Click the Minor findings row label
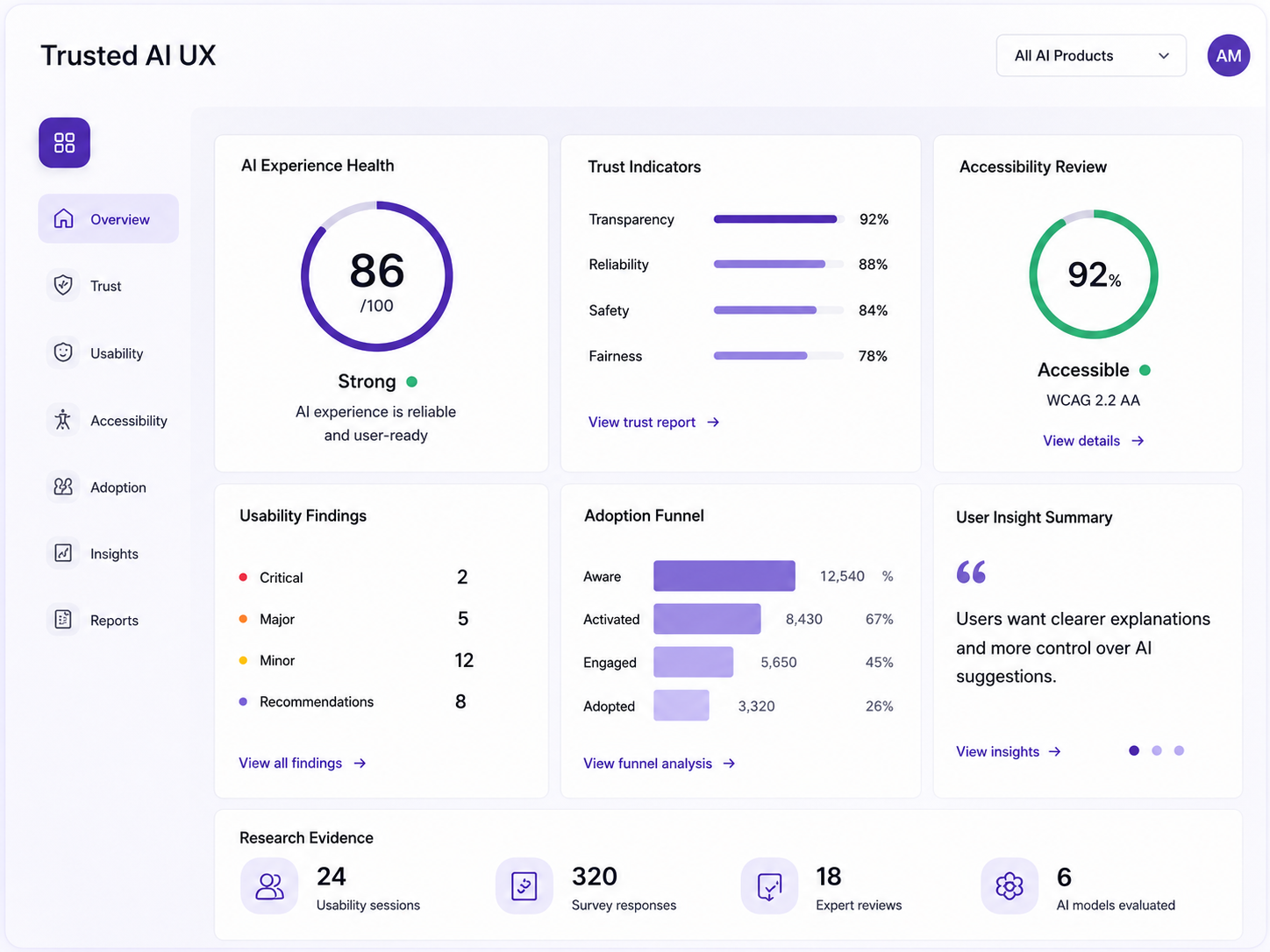The width and height of the screenshot is (1270, 952). coord(277,660)
